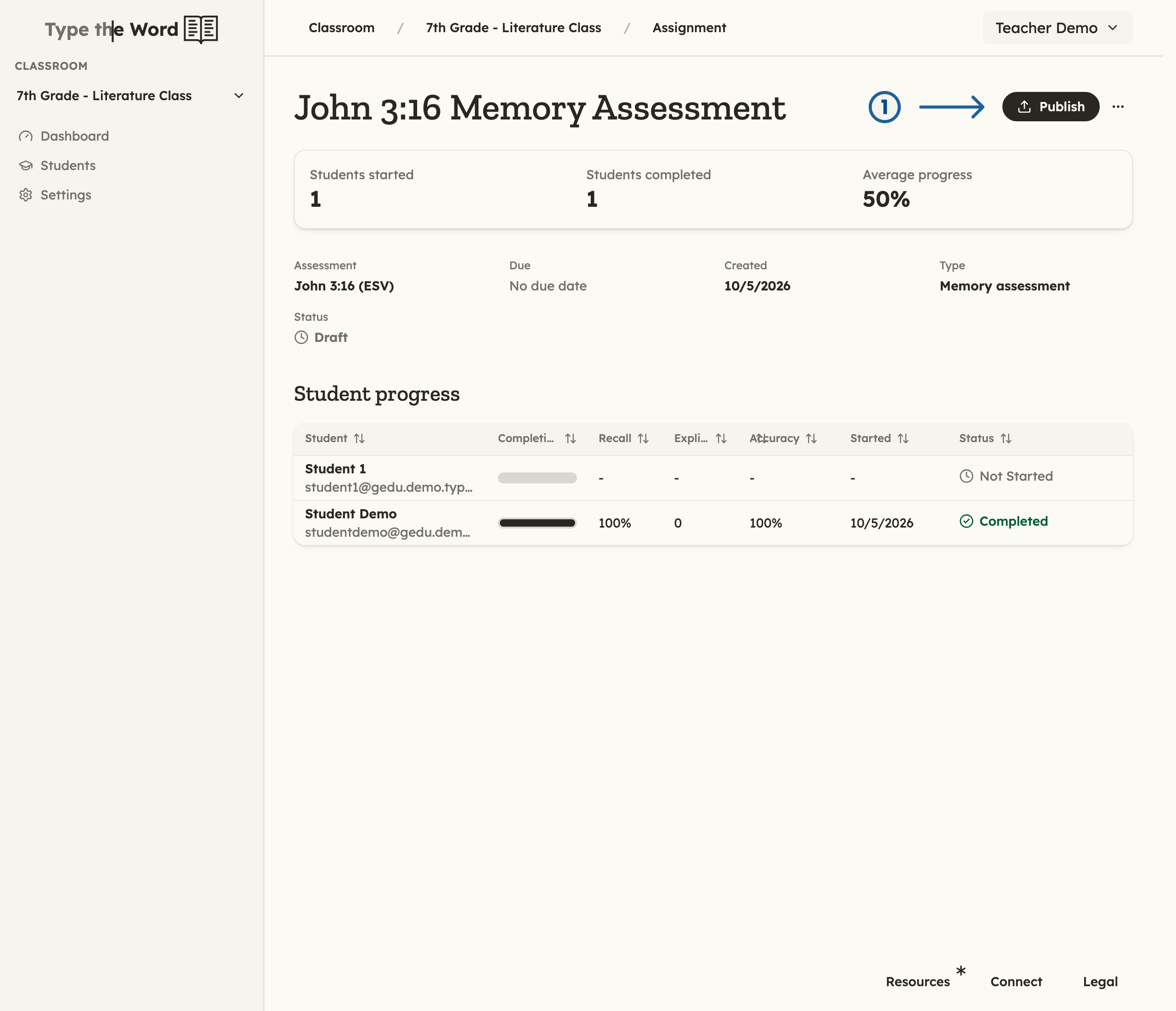This screenshot has height=1011, width=1176.
Task: Click the Assignment breadcrumb
Action: tap(689, 28)
